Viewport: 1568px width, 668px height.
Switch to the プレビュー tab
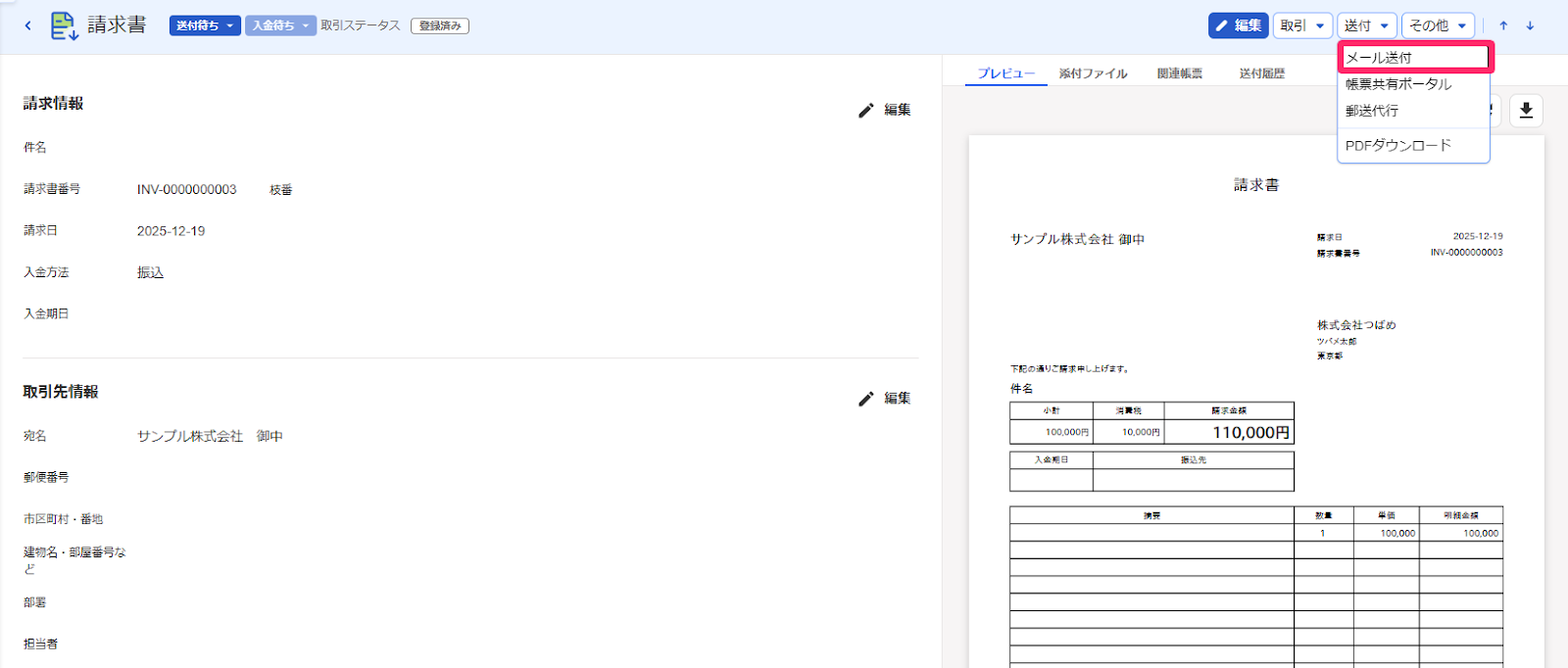[x=1005, y=73]
